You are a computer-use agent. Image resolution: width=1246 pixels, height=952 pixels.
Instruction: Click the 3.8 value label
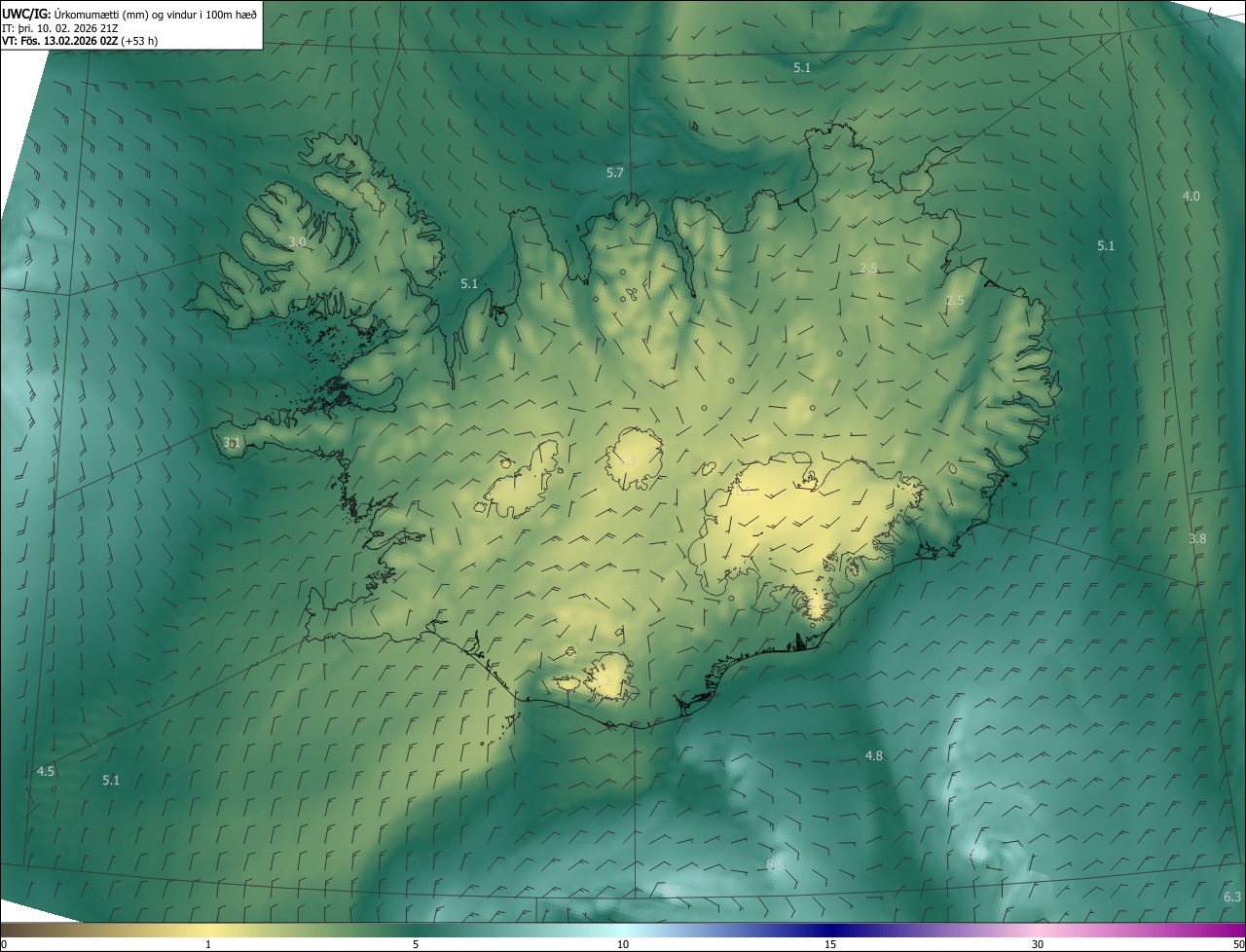[x=1197, y=539]
